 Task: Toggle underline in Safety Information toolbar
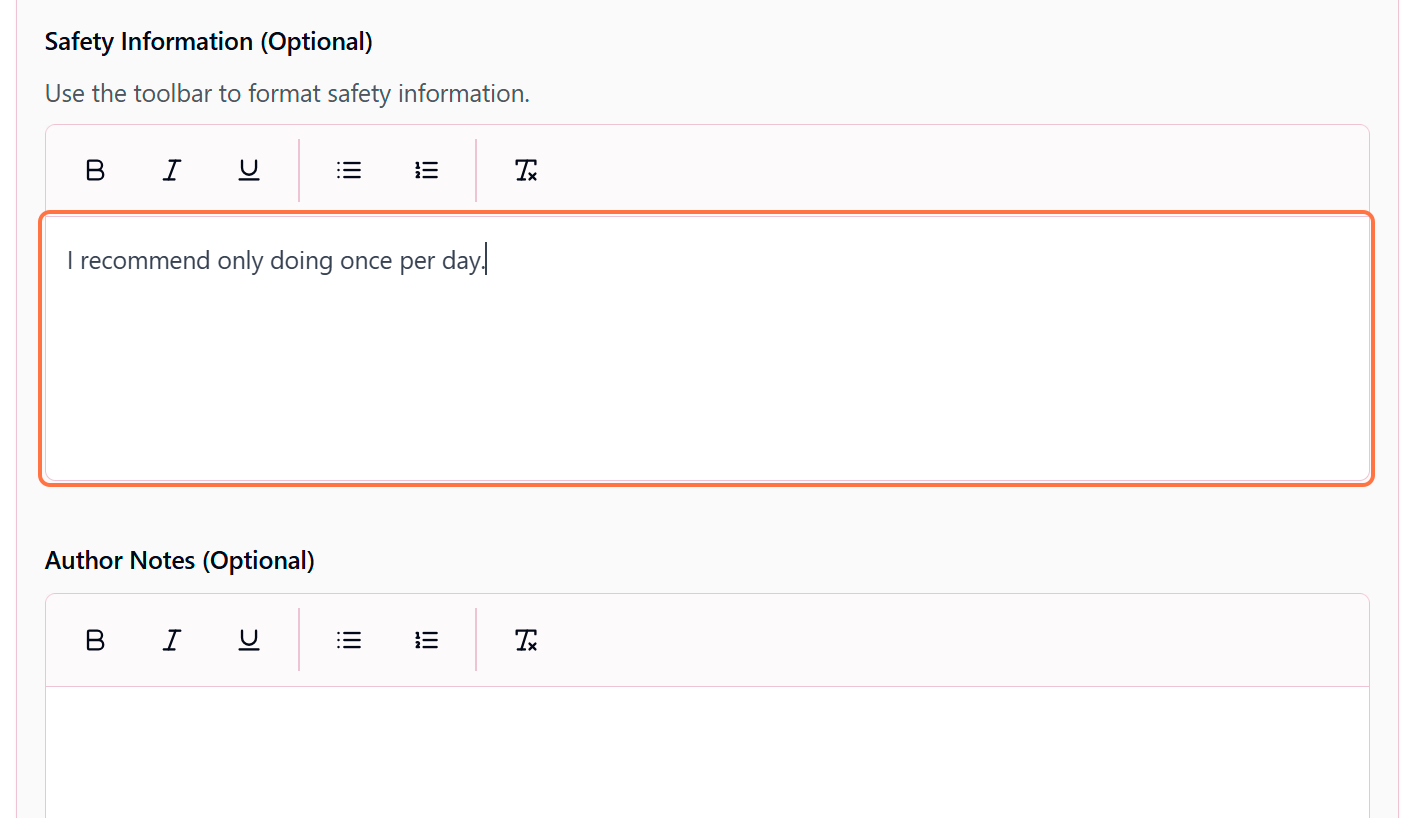coord(249,171)
